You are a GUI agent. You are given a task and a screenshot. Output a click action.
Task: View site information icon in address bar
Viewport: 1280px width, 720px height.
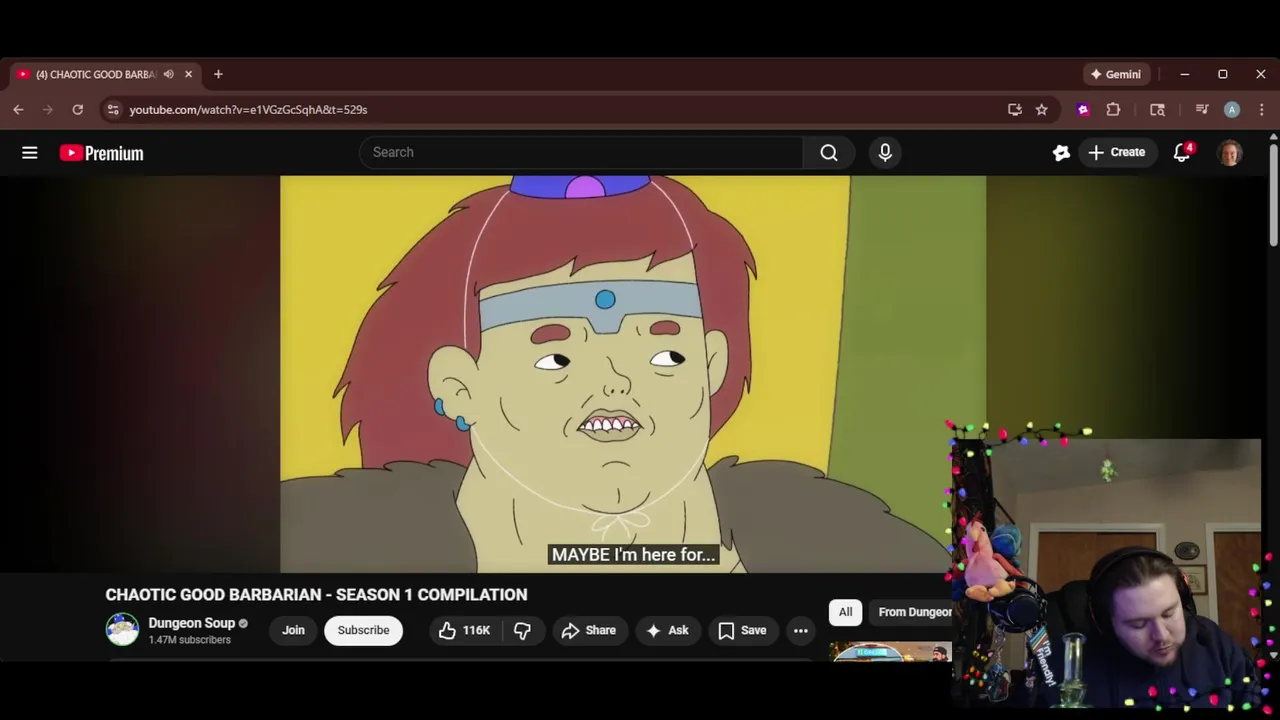pos(113,110)
